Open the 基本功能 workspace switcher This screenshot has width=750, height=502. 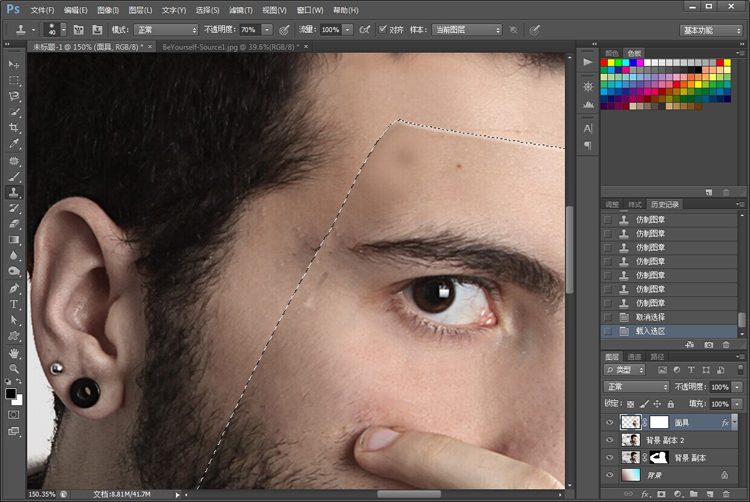coord(710,30)
